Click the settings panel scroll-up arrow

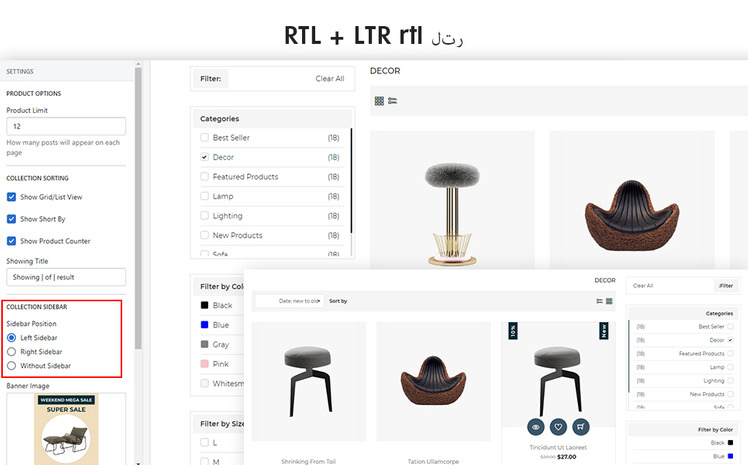click(x=138, y=64)
